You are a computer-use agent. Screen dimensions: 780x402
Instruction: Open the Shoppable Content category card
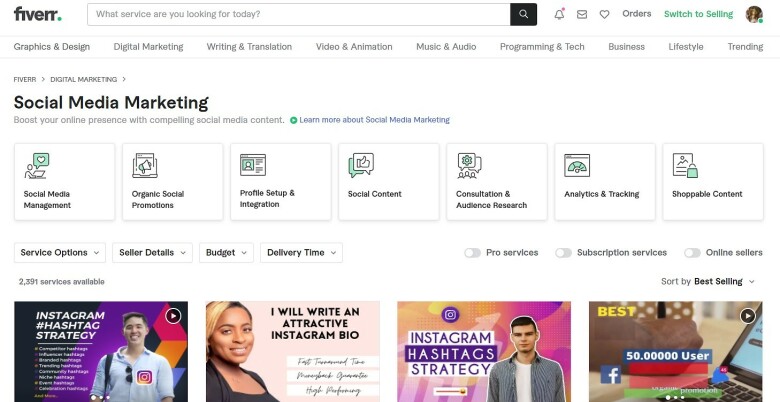point(713,182)
